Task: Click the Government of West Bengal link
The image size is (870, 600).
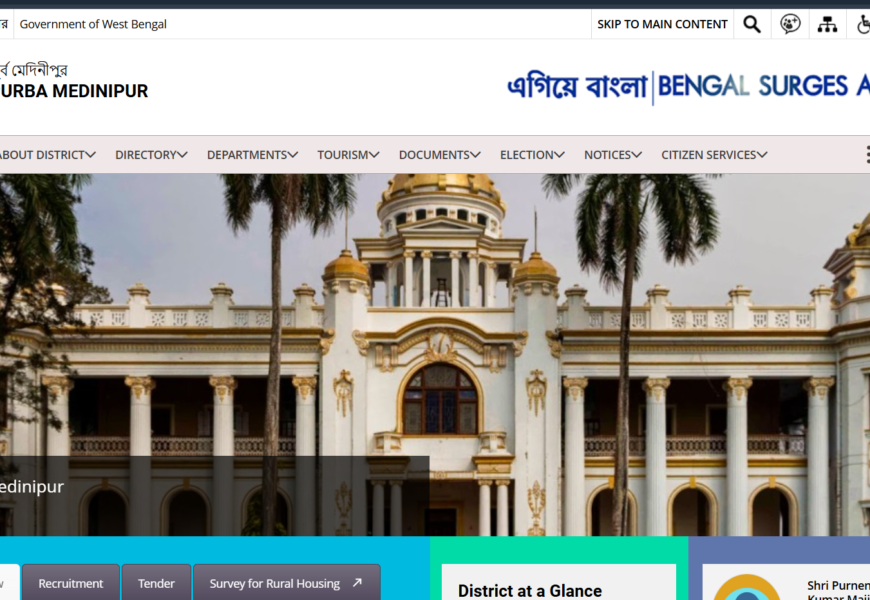Action: (93, 24)
